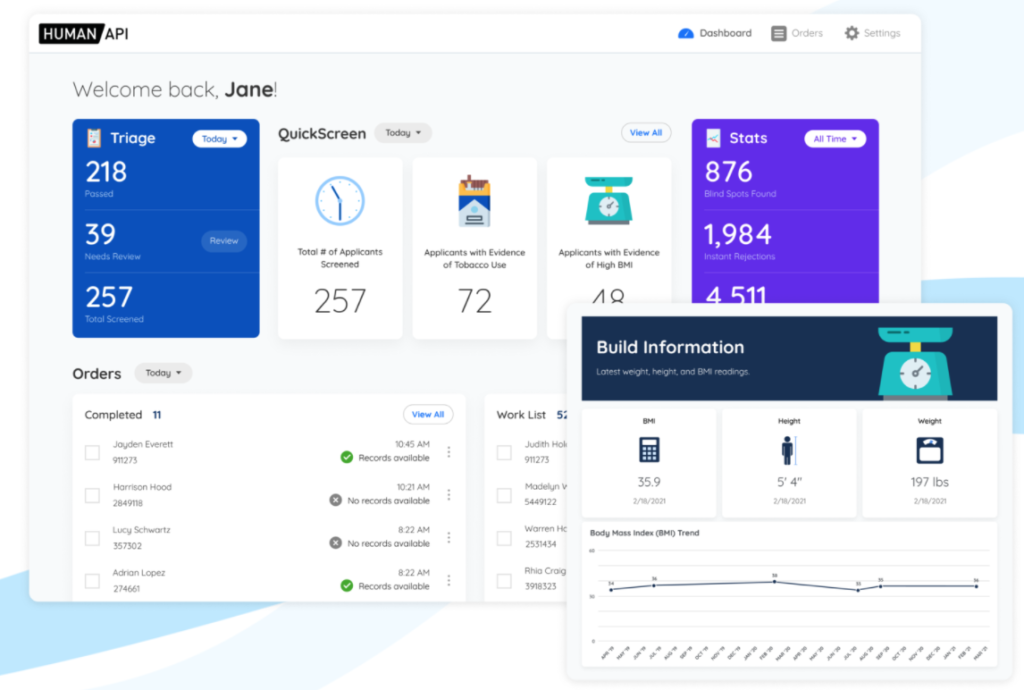Click the Weight scale icon in Build Information
The image size is (1024, 690).
[929, 450]
